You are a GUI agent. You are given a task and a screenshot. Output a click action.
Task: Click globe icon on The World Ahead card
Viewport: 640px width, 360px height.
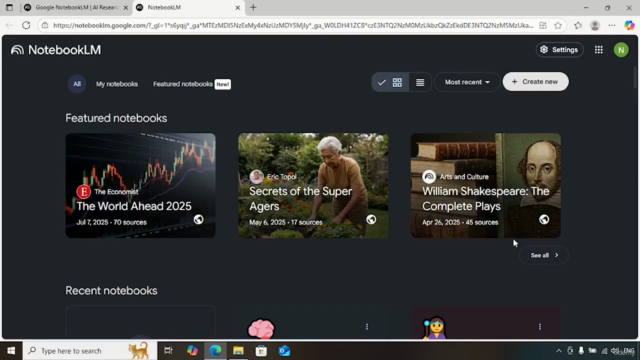pos(198,219)
